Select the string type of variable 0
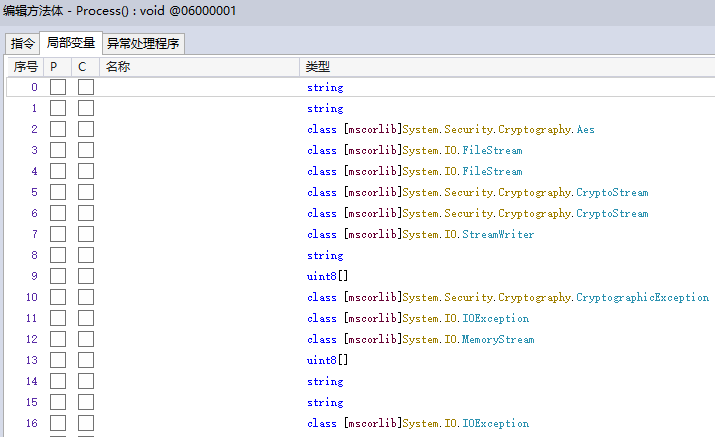The image size is (715, 437). [x=325, y=88]
